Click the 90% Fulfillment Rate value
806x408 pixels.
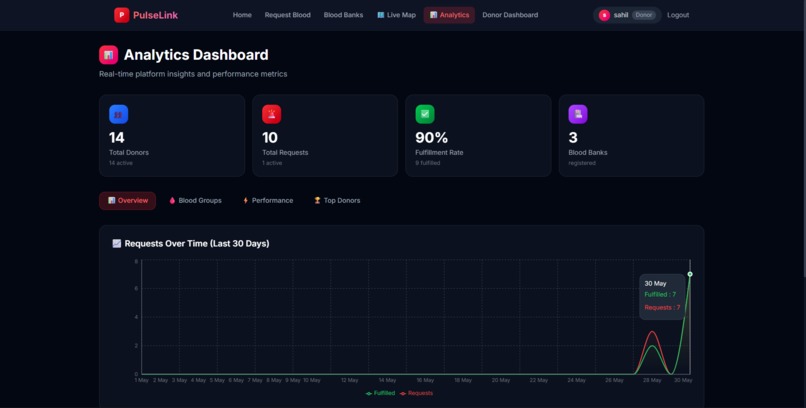click(x=431, y=138)
